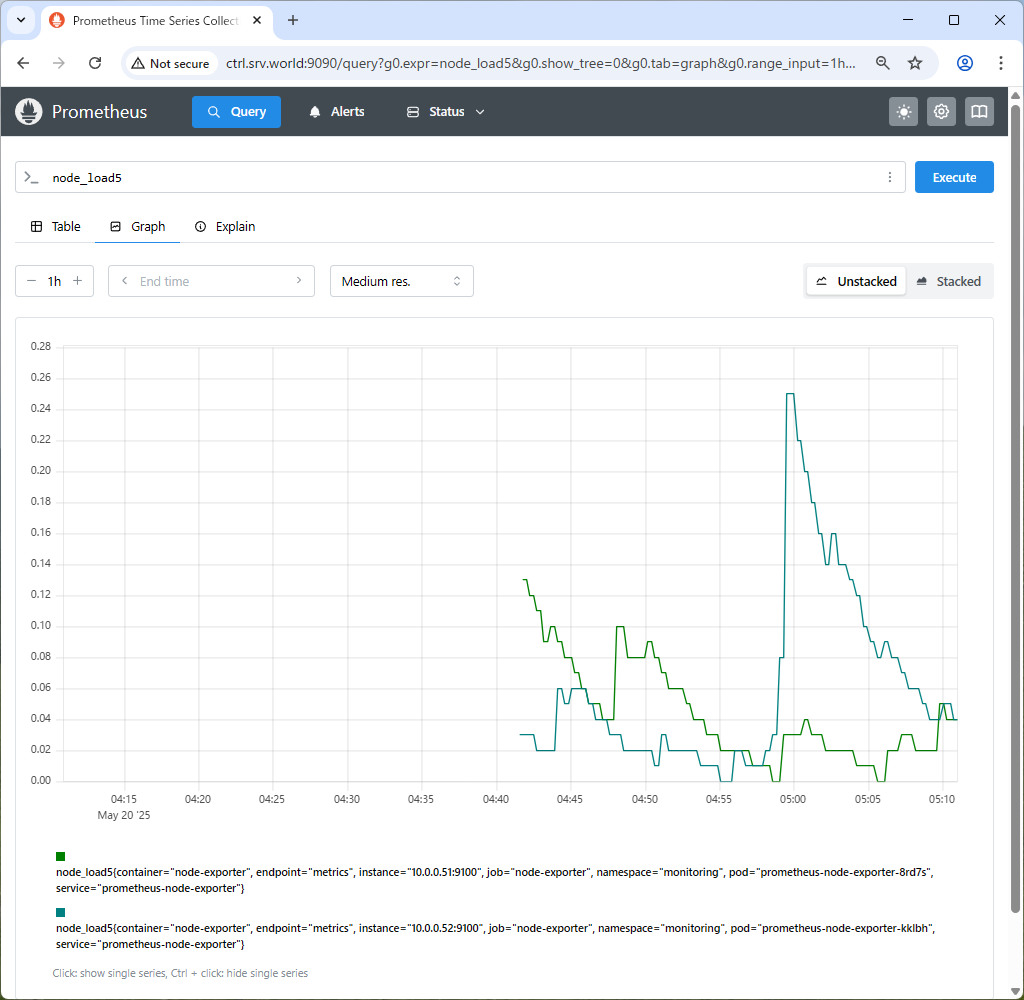Click the Not secure site info badge
Viewport: 1024px width, 1000px height.
(x=170, y=63)
